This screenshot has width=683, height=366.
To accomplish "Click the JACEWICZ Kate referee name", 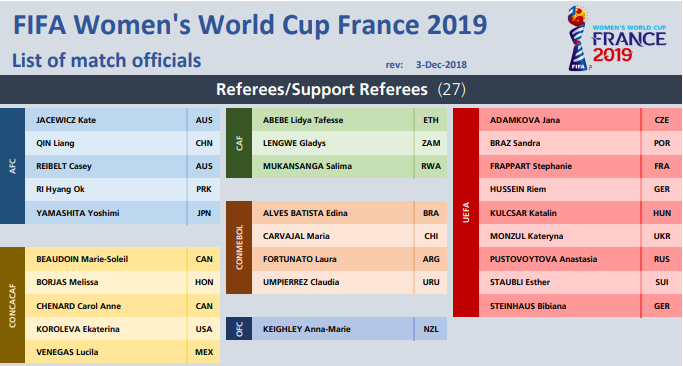I will 66,120.
